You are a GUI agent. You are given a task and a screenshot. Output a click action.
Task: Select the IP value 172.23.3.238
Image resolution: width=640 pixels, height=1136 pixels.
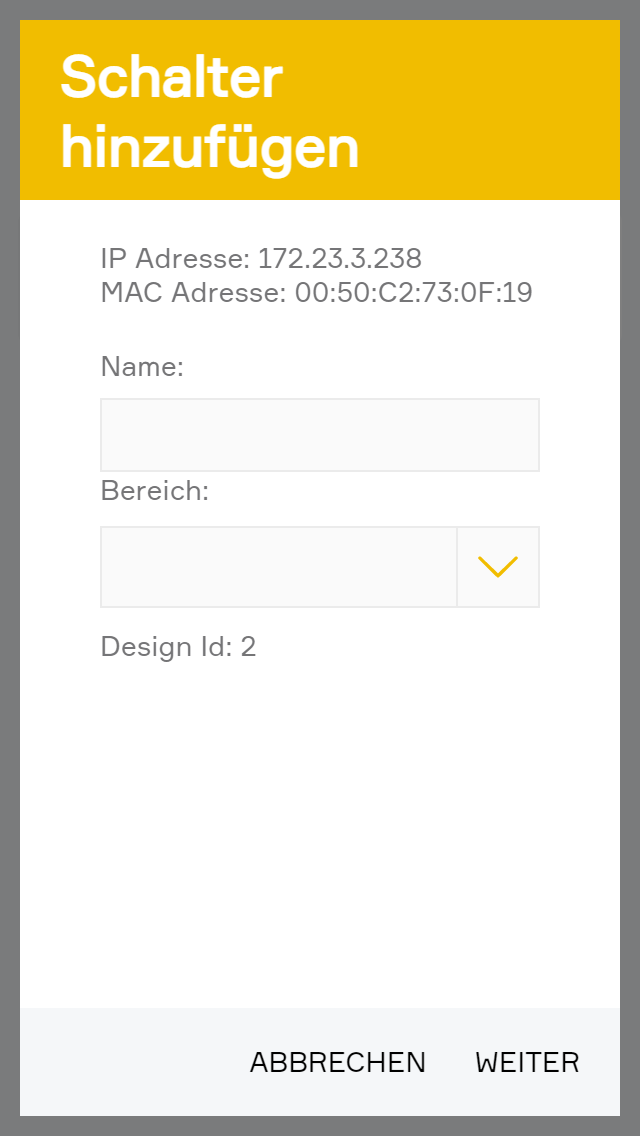pyautogui.click(x=340, y=259)
